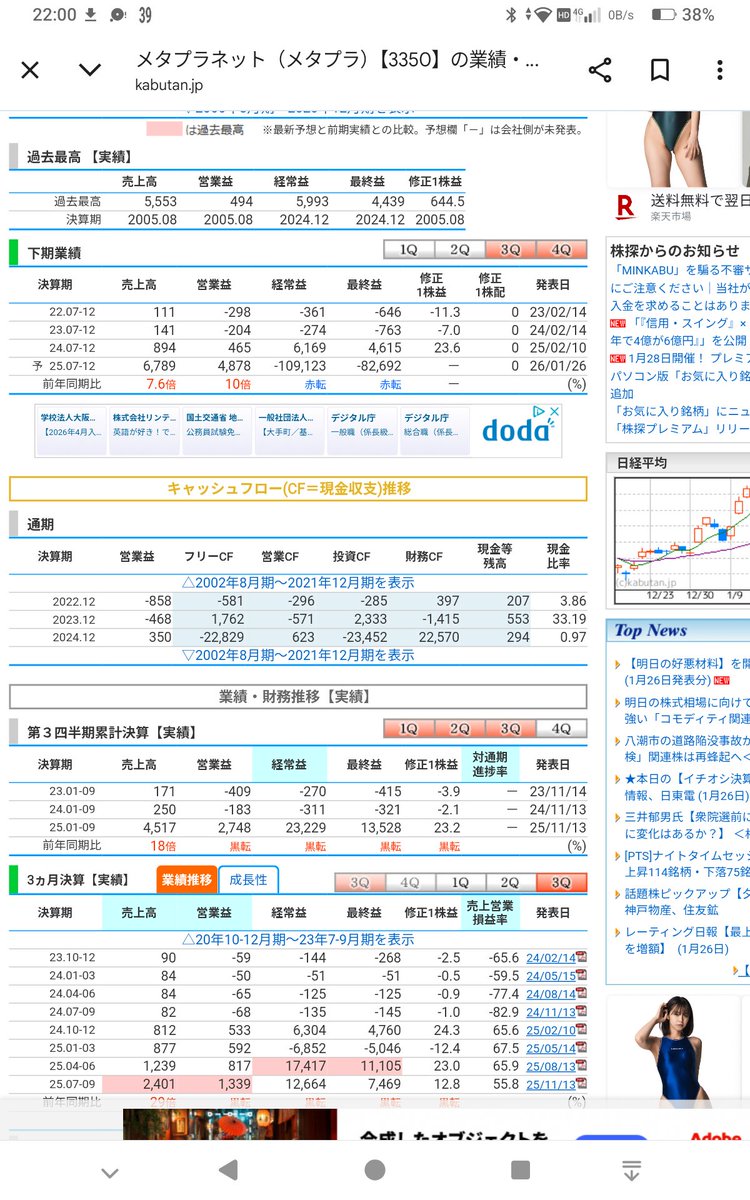The height and width of the screenshot is (1200, 750).
Task: Open the three-dot overflow menu
Action: [720, 70]
